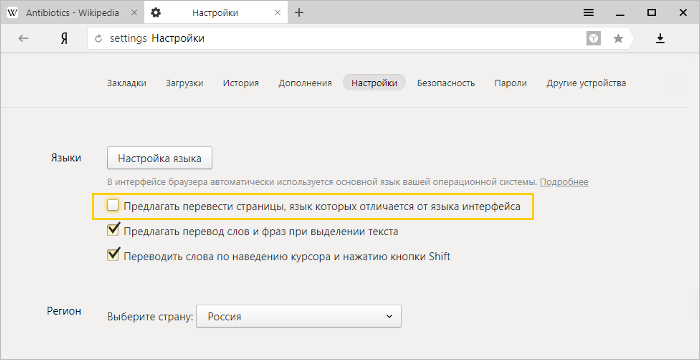
Task: Open a new tab with plus icon
Action: [299, 13]
